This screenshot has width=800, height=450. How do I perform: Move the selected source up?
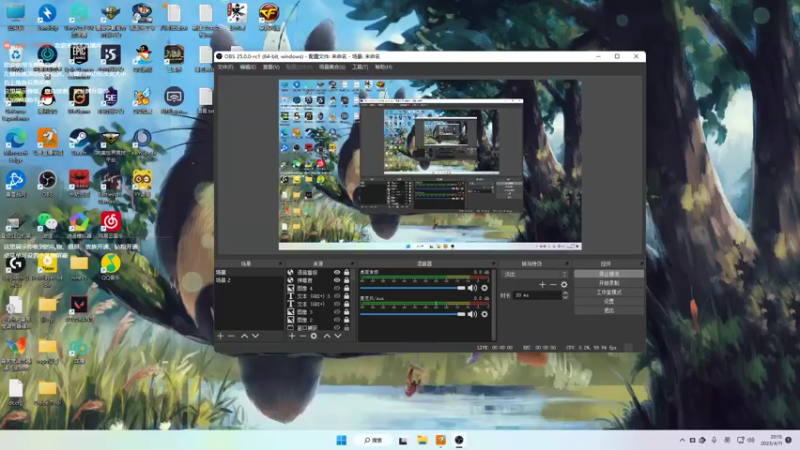[x=327, y=336]
